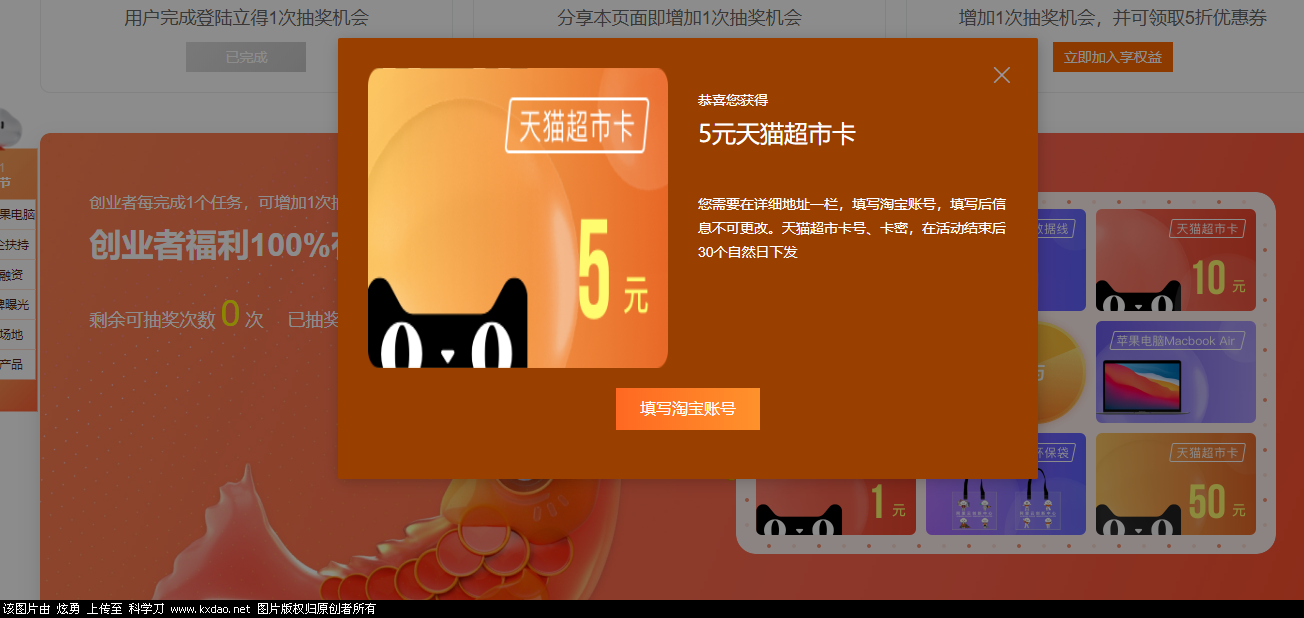Select the 10元 天猫超市卡 prize tile
The image size is (1304, 618).
(1175, 259)
